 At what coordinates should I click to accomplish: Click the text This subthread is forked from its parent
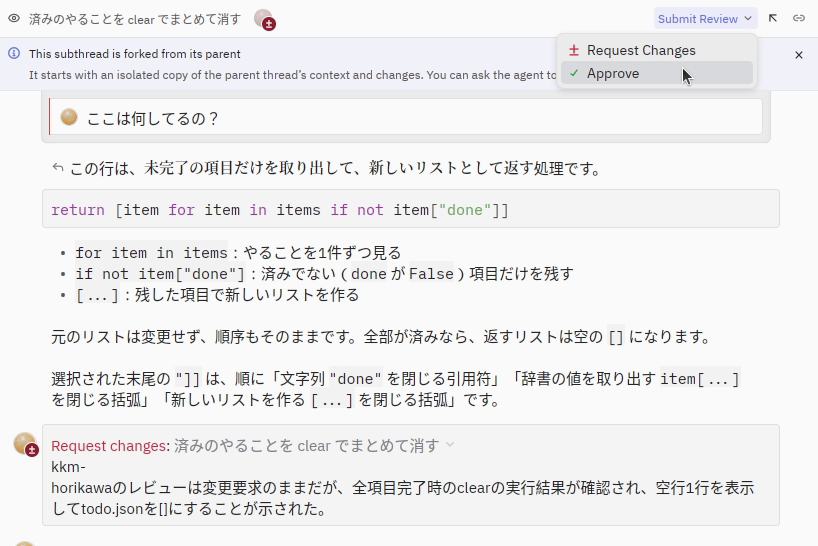[x=135, y=54]
